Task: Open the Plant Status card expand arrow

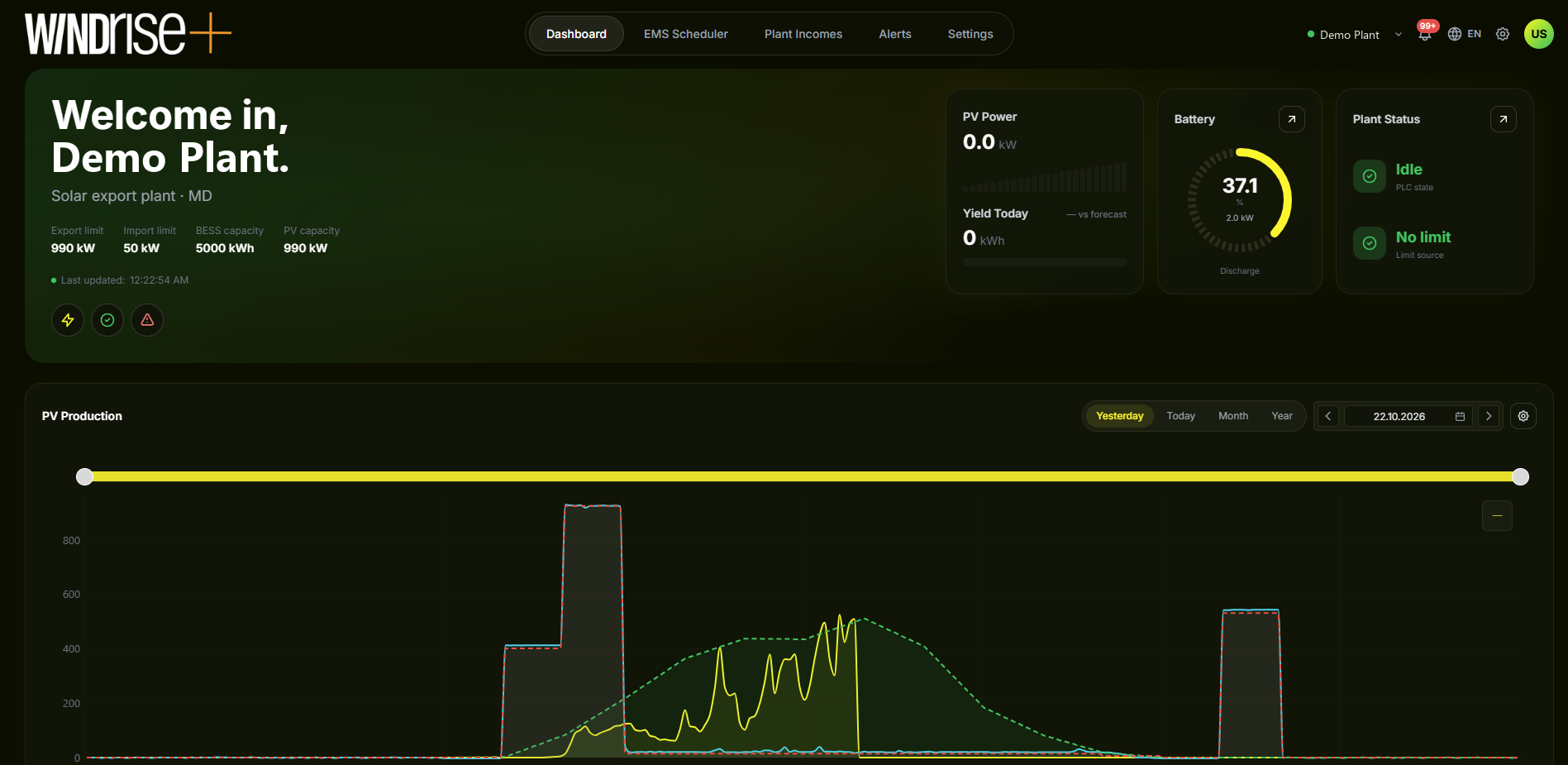Action: tap(1503, 119)
